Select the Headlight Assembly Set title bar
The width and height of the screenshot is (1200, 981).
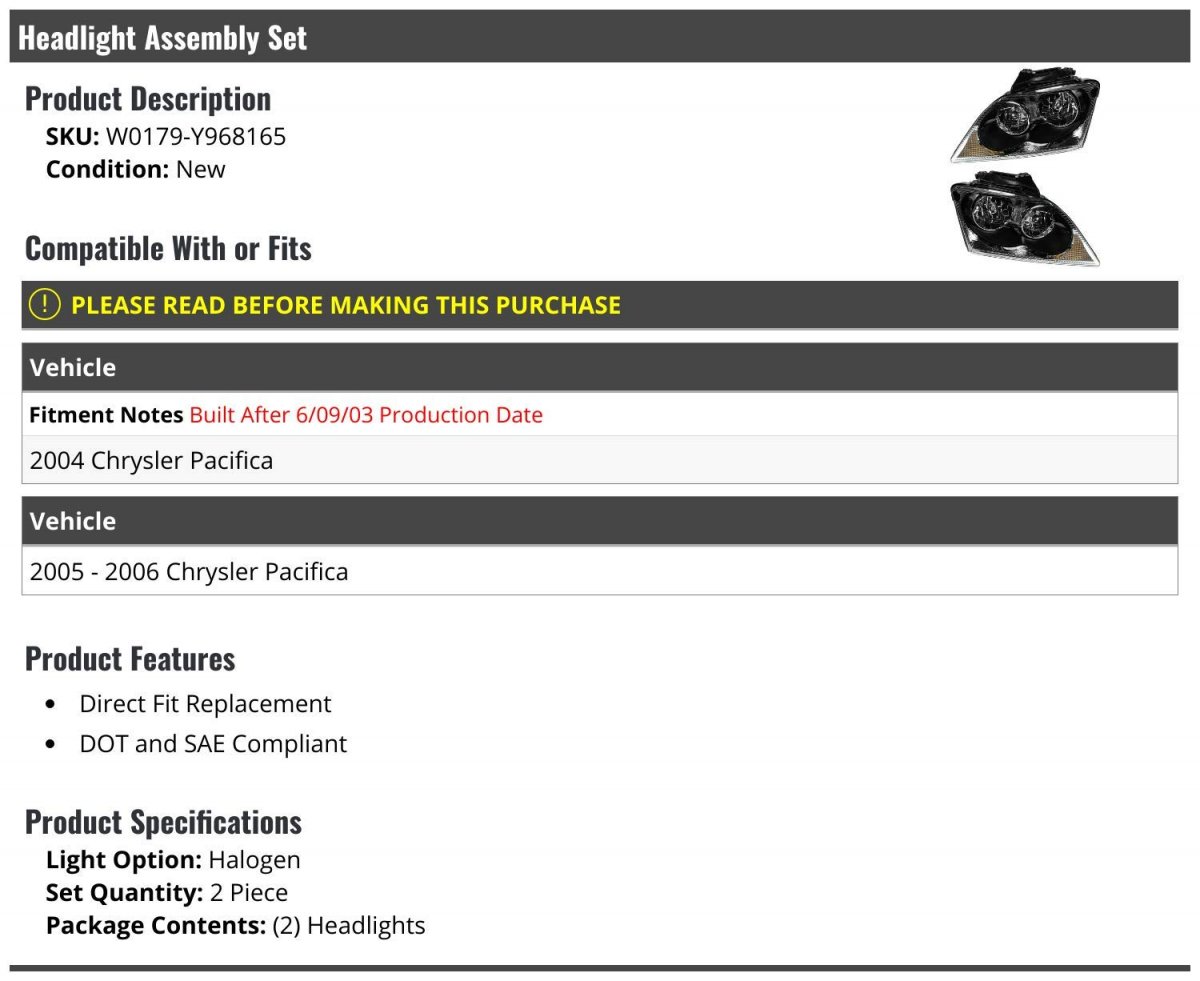600,37
